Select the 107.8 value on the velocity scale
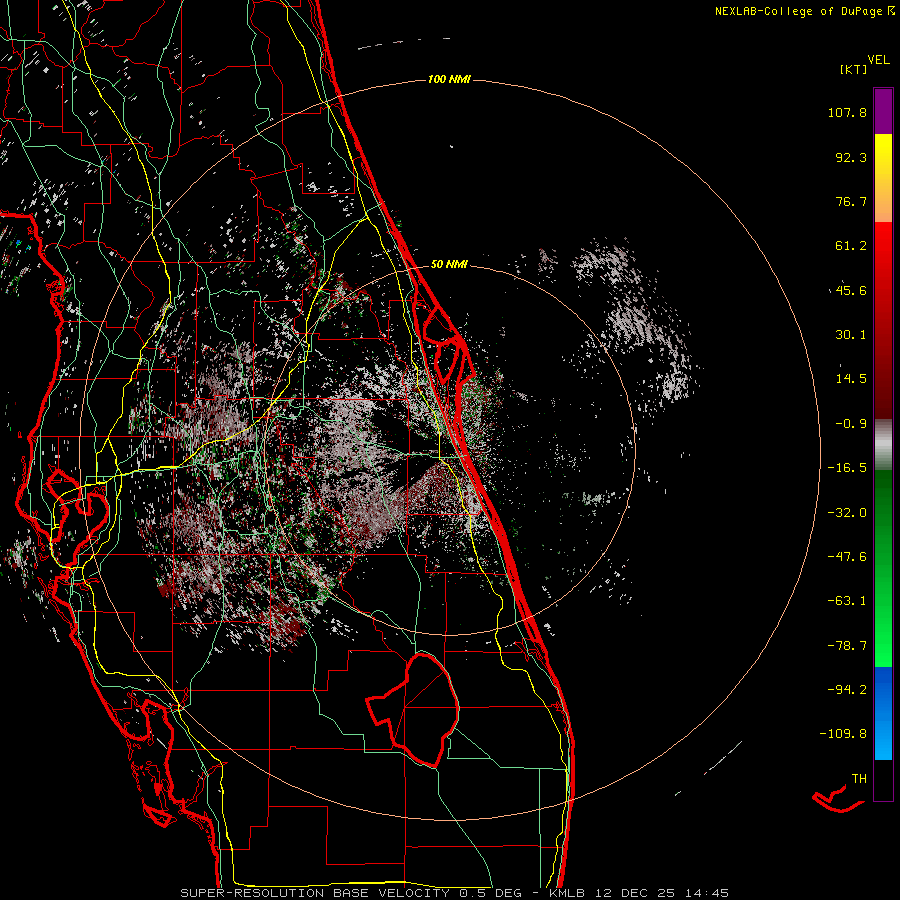This screenshot has height=900, width=900. click(847, 112)
